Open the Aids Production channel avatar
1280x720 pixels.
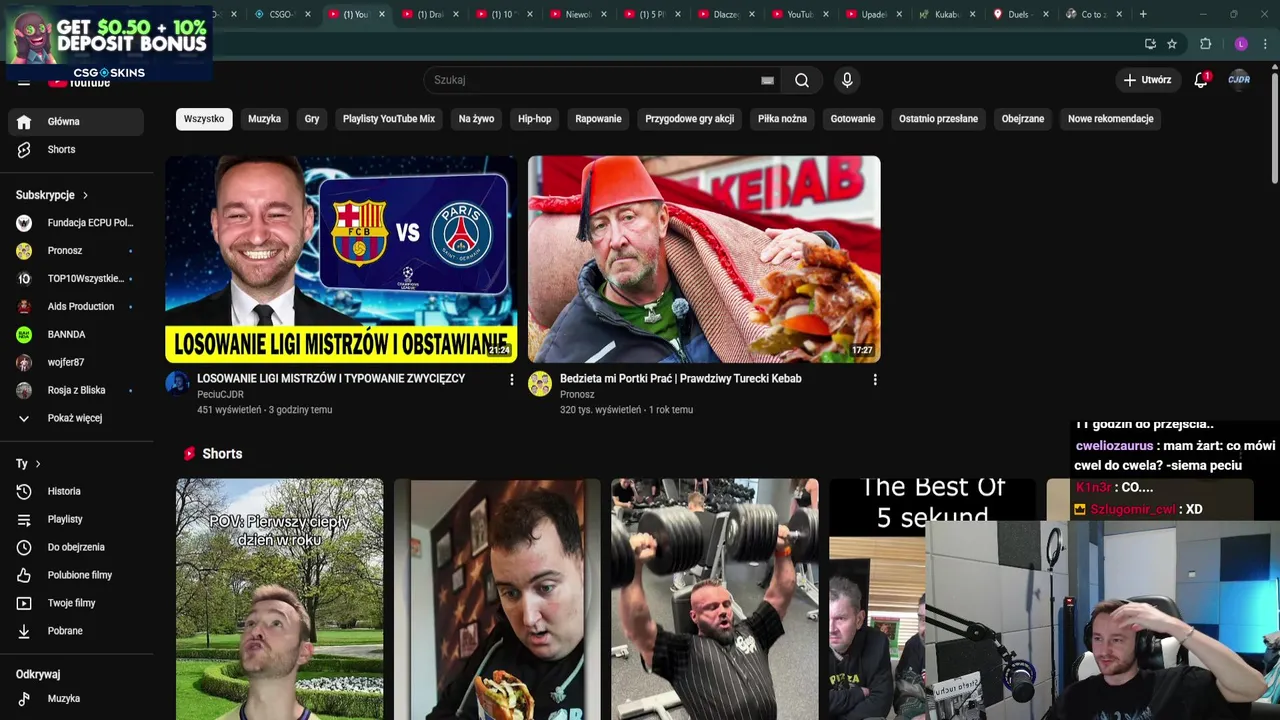coord(24,307)
